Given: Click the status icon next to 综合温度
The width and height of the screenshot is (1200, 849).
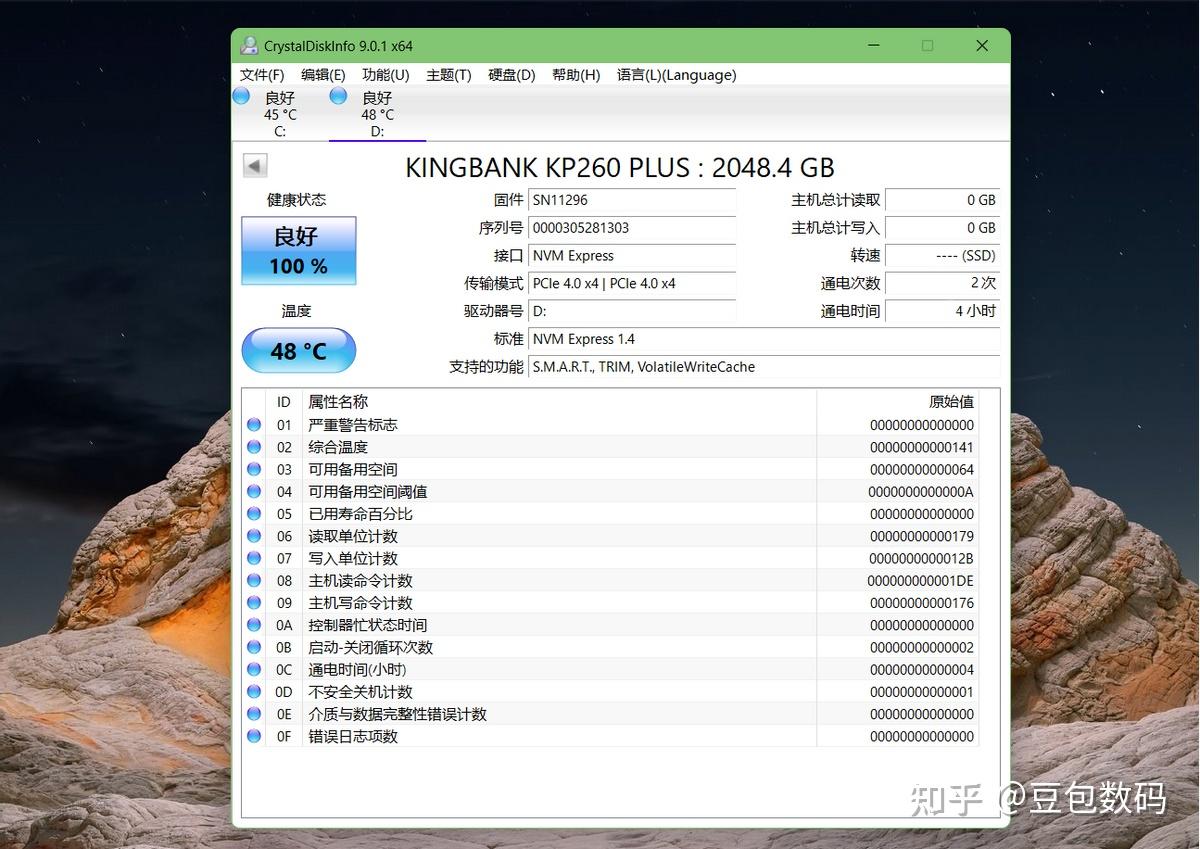Looking at the screenshot, I should click(x=254, y=446).
